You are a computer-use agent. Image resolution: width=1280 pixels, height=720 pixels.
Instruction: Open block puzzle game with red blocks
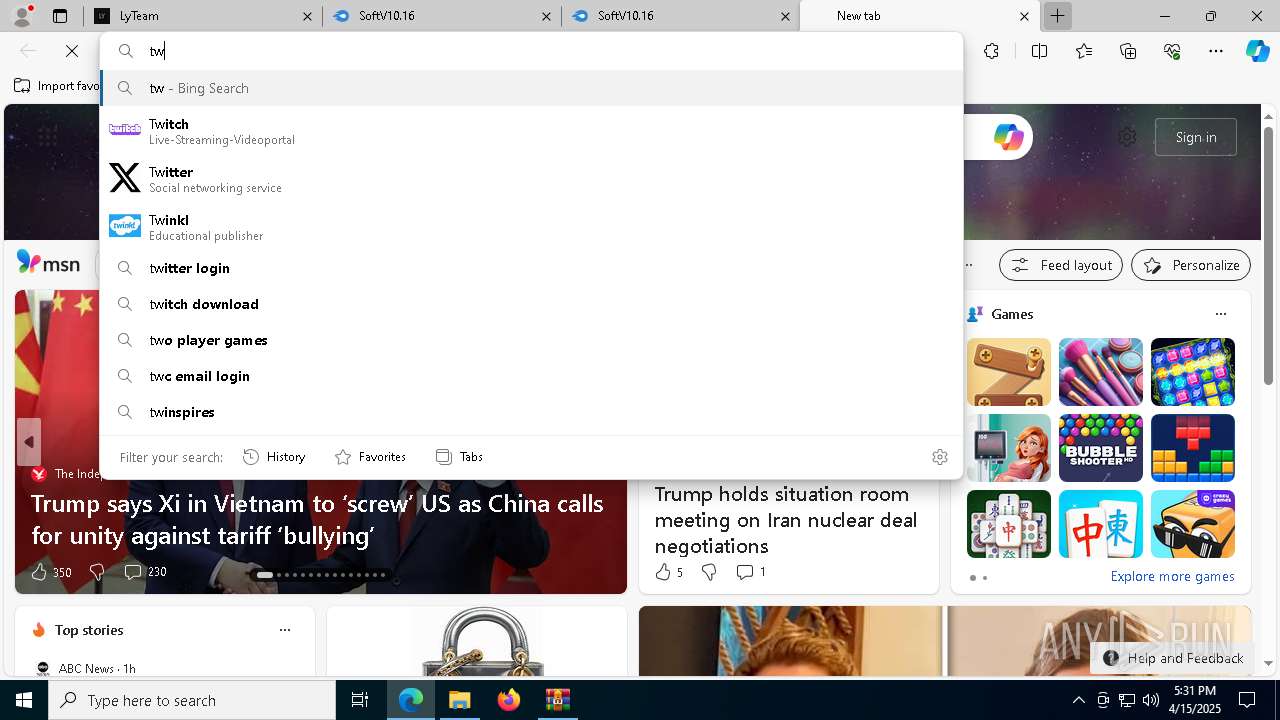[1193, 448]
